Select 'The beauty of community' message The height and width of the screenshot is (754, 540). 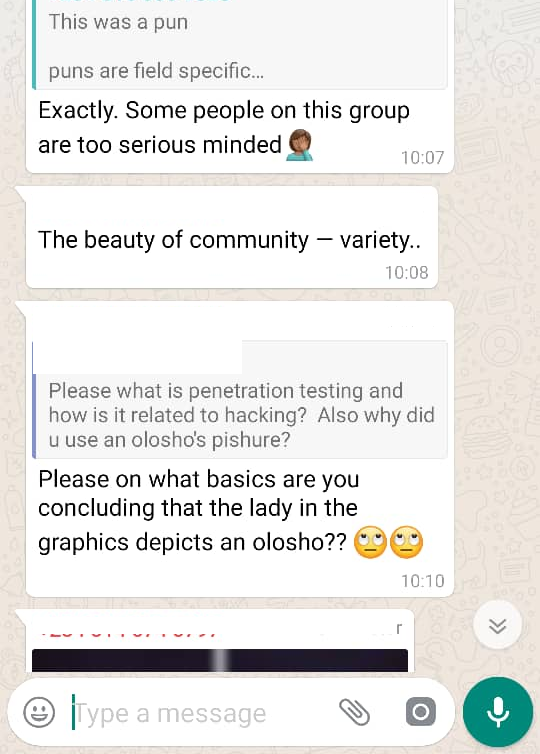point(229,239)
